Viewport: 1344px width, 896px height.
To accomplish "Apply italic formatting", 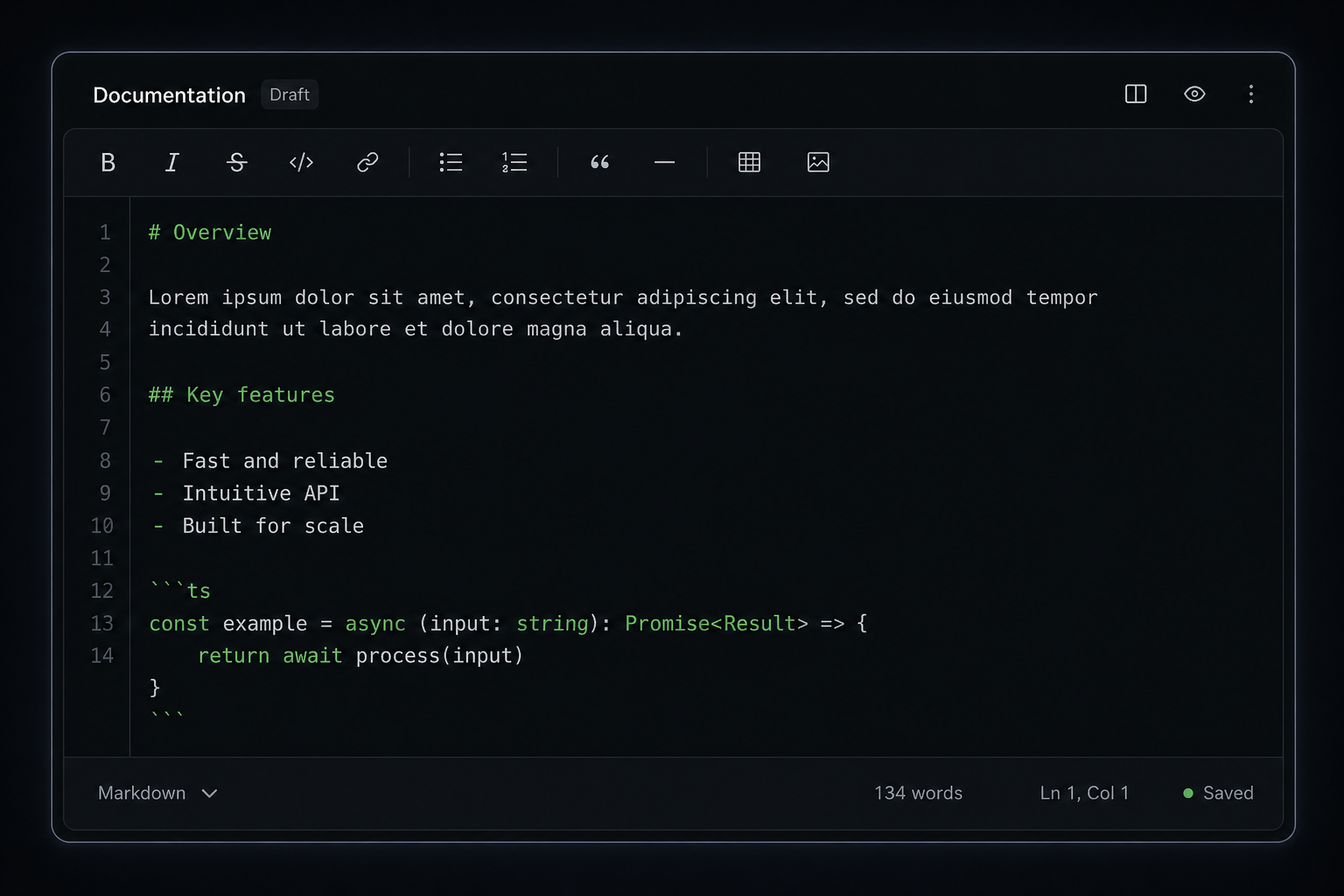I will [172, 162].
